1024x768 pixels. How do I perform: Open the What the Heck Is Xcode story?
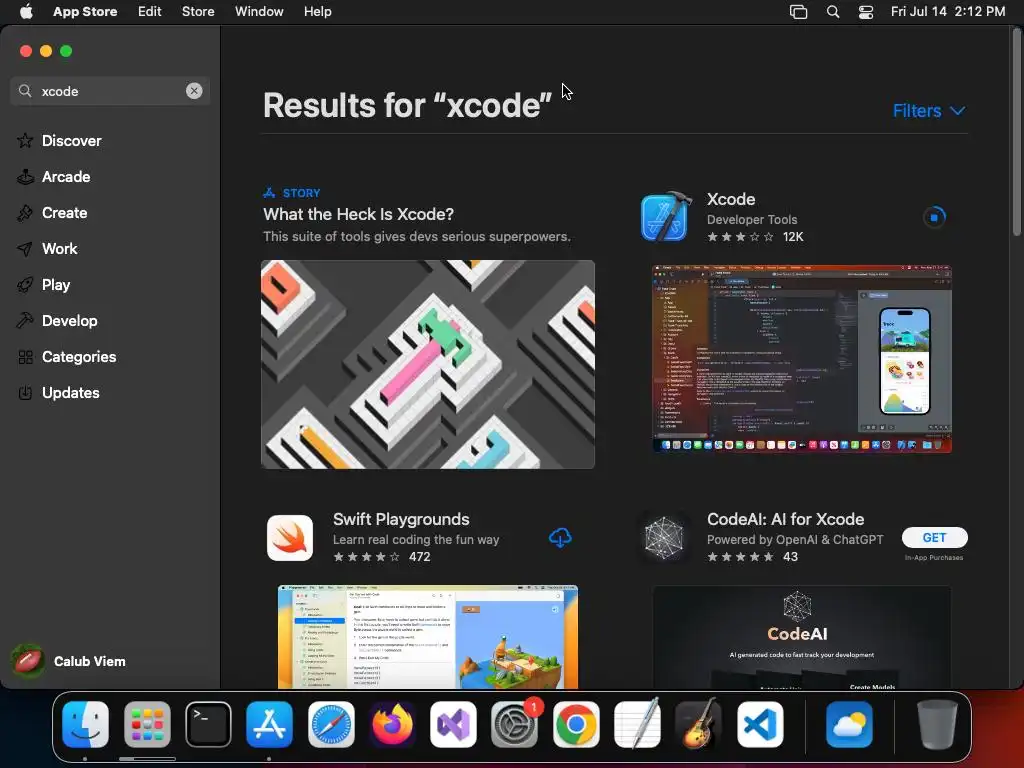coord(359,214)
